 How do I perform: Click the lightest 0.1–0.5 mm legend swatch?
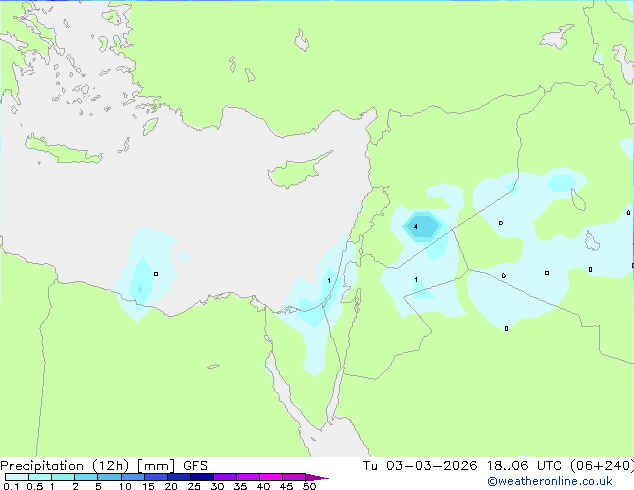point(17,477)
